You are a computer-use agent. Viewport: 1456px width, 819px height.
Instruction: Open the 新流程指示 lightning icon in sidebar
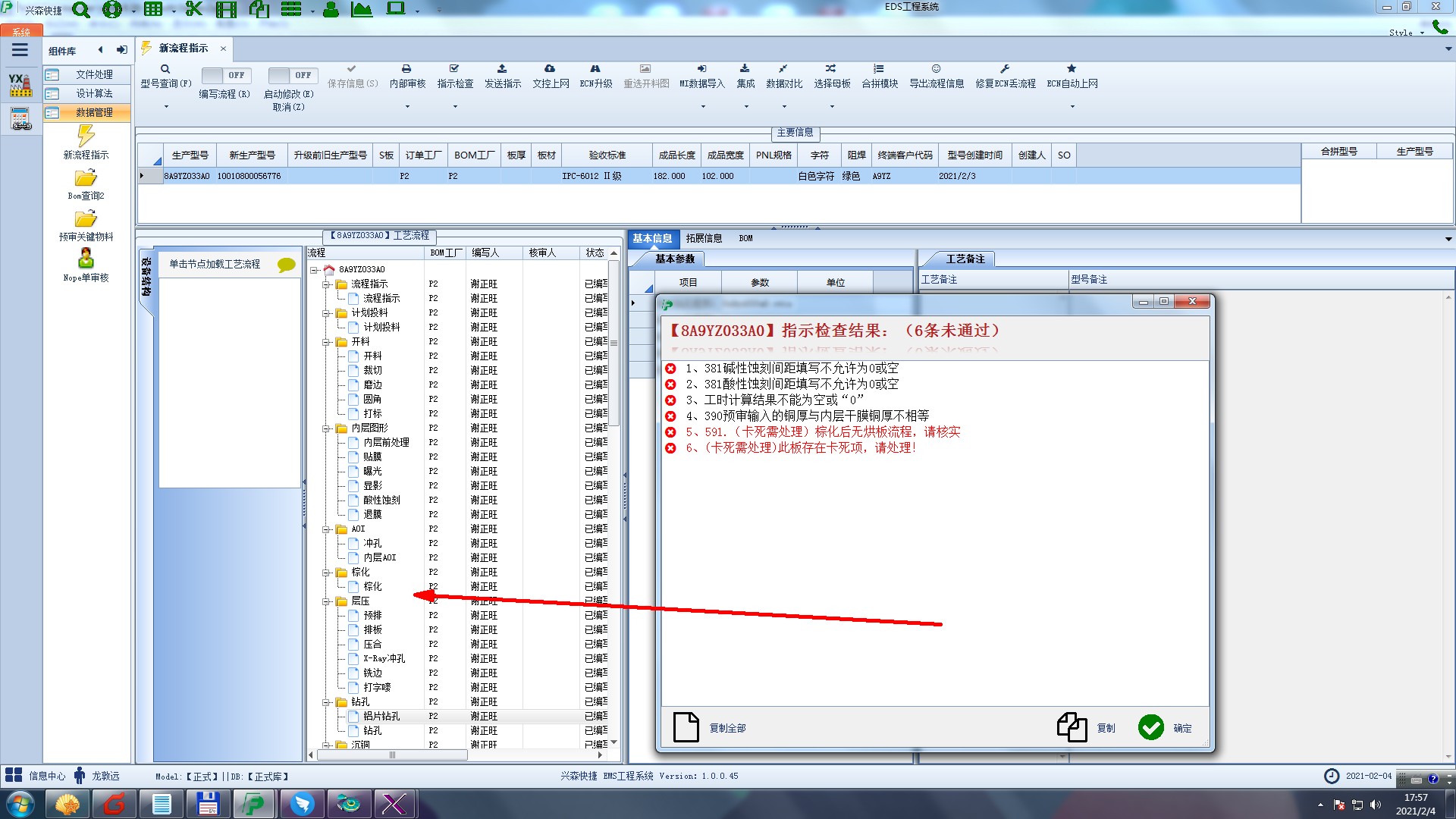pyautogui.click(x=86, y=136)
